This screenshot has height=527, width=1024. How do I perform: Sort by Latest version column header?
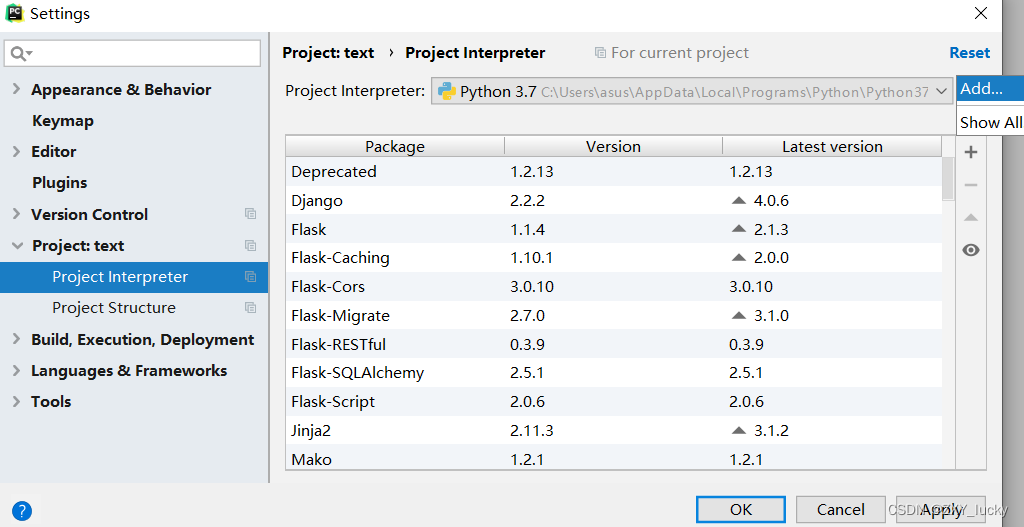pos(832,146)
